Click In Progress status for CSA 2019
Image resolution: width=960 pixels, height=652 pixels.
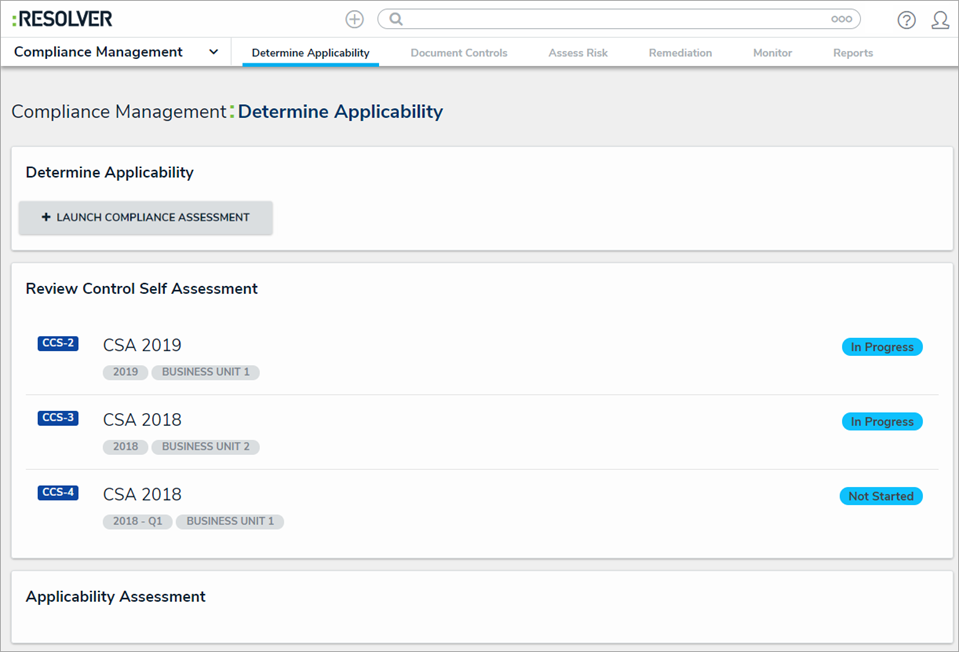pyautogui.click(x=882, y=347)
